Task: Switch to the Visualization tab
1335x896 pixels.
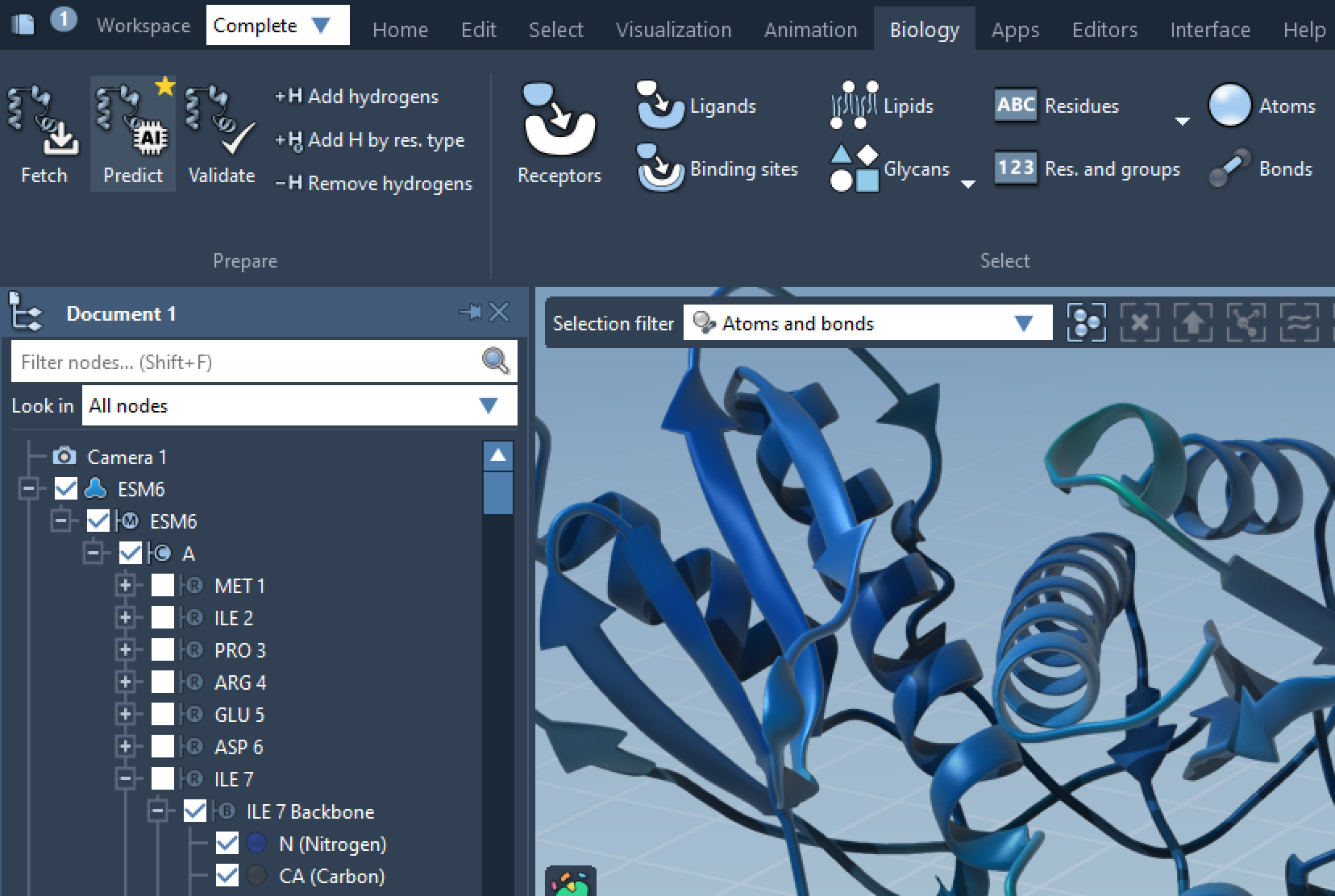Action: pos(673,30)
